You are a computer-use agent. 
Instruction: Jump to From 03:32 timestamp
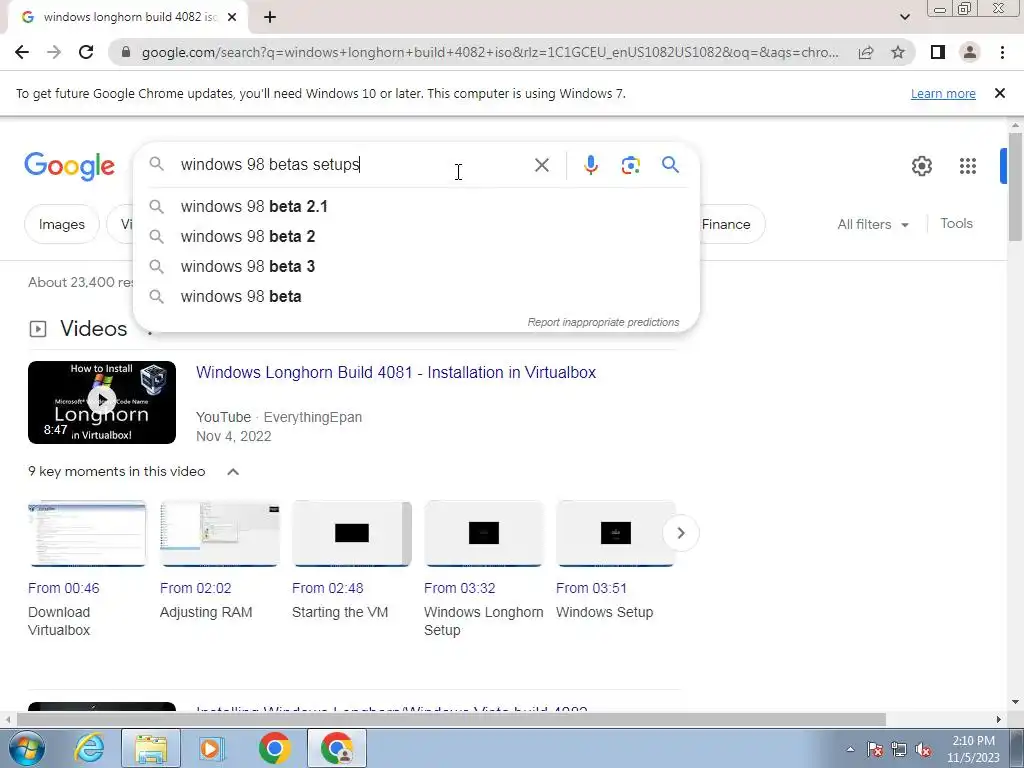(459, 588)
